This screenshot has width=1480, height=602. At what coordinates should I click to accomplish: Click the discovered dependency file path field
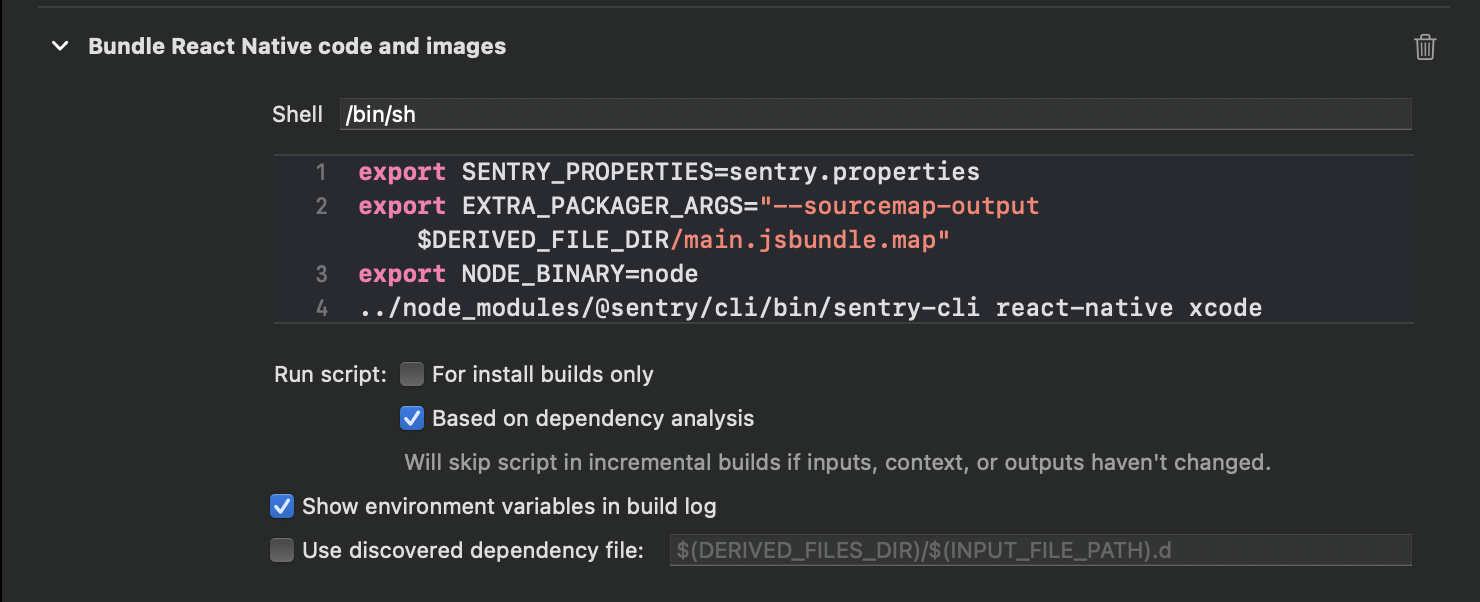[x=1040, y=550]
